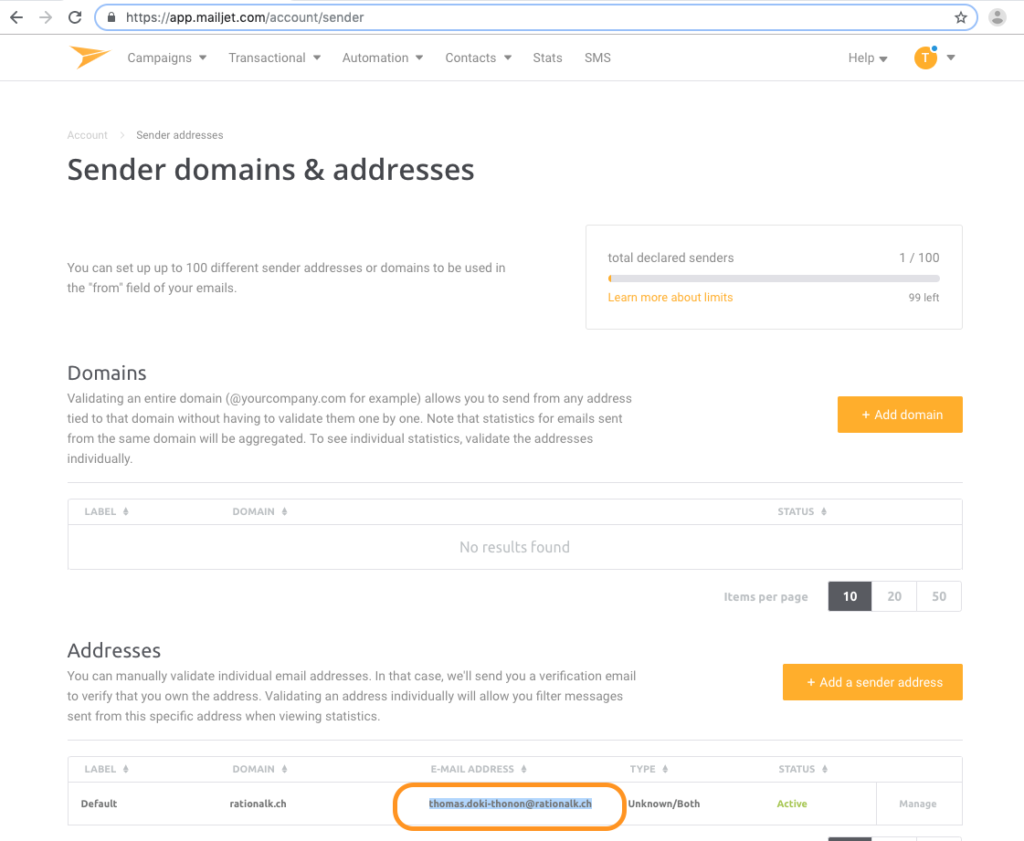This screenshot has width=1024, height=841.
Task: Click the browser reload icon
Action: 76,17
